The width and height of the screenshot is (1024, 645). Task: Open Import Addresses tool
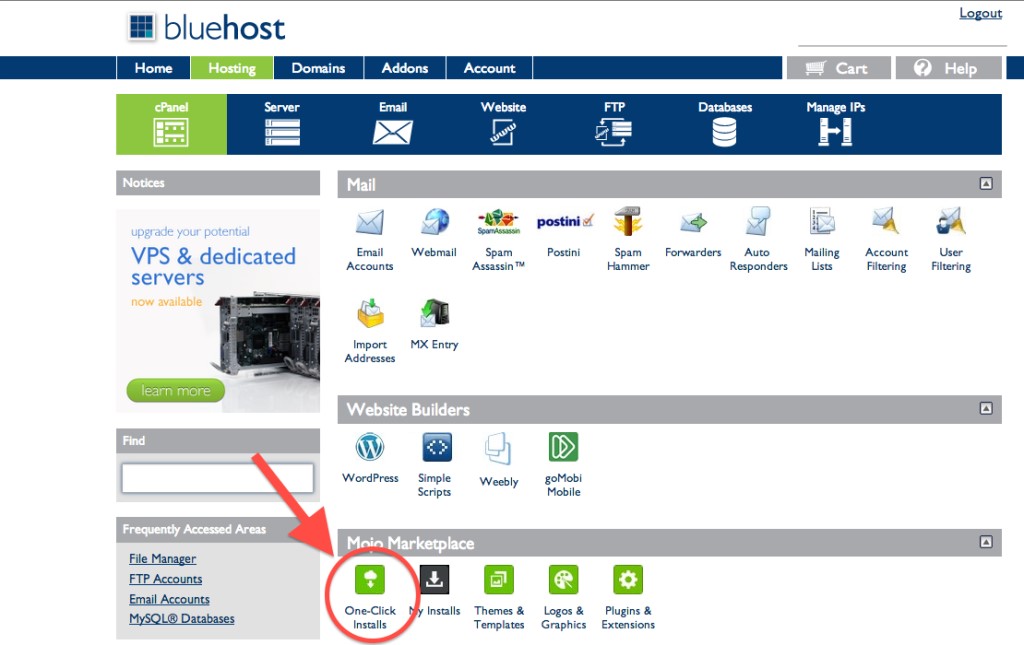[x=370, y=331]
